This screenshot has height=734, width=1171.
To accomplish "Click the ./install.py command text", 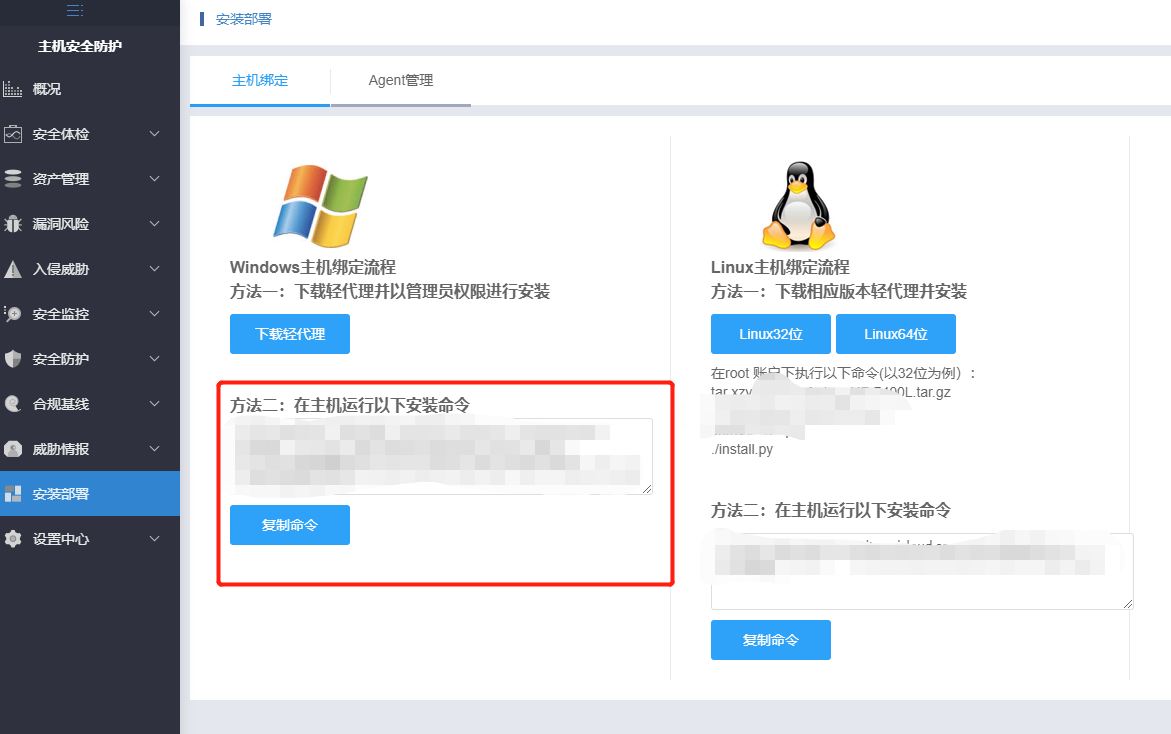I will tap(742, 450).
